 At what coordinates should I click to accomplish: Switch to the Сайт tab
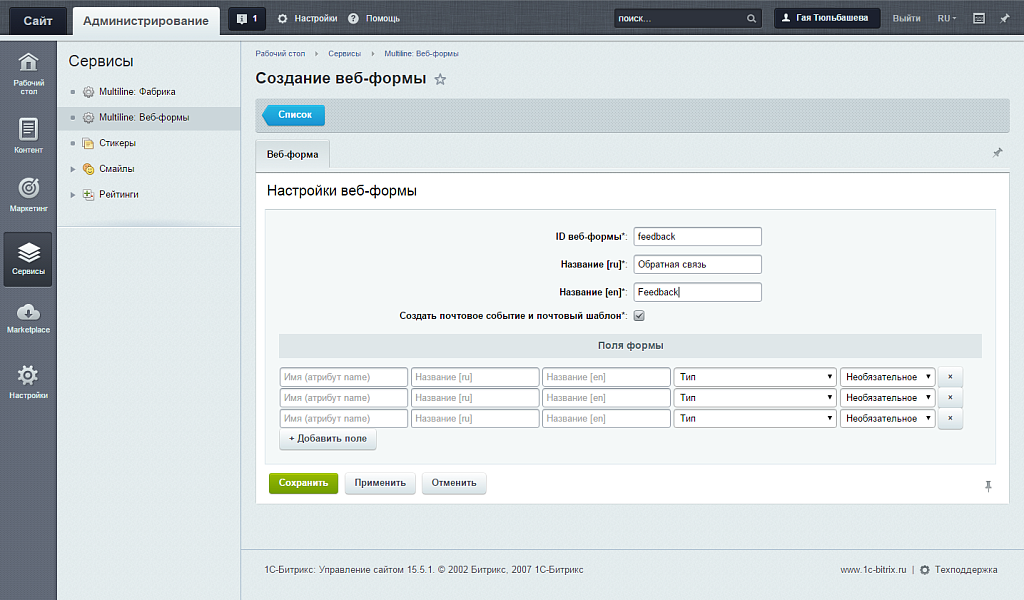coord(38,20)
